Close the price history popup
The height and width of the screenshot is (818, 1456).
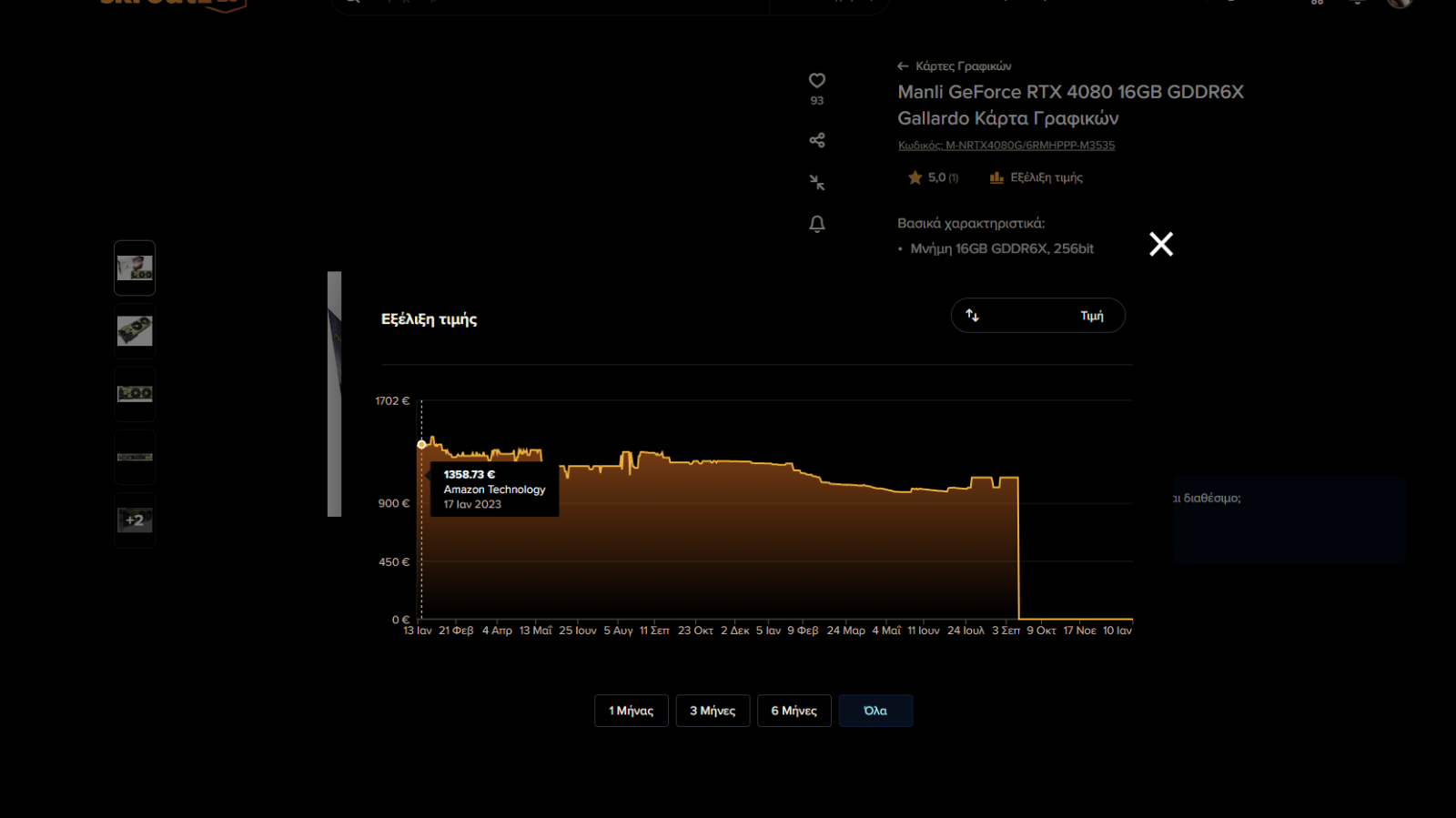pos(1161,244)
